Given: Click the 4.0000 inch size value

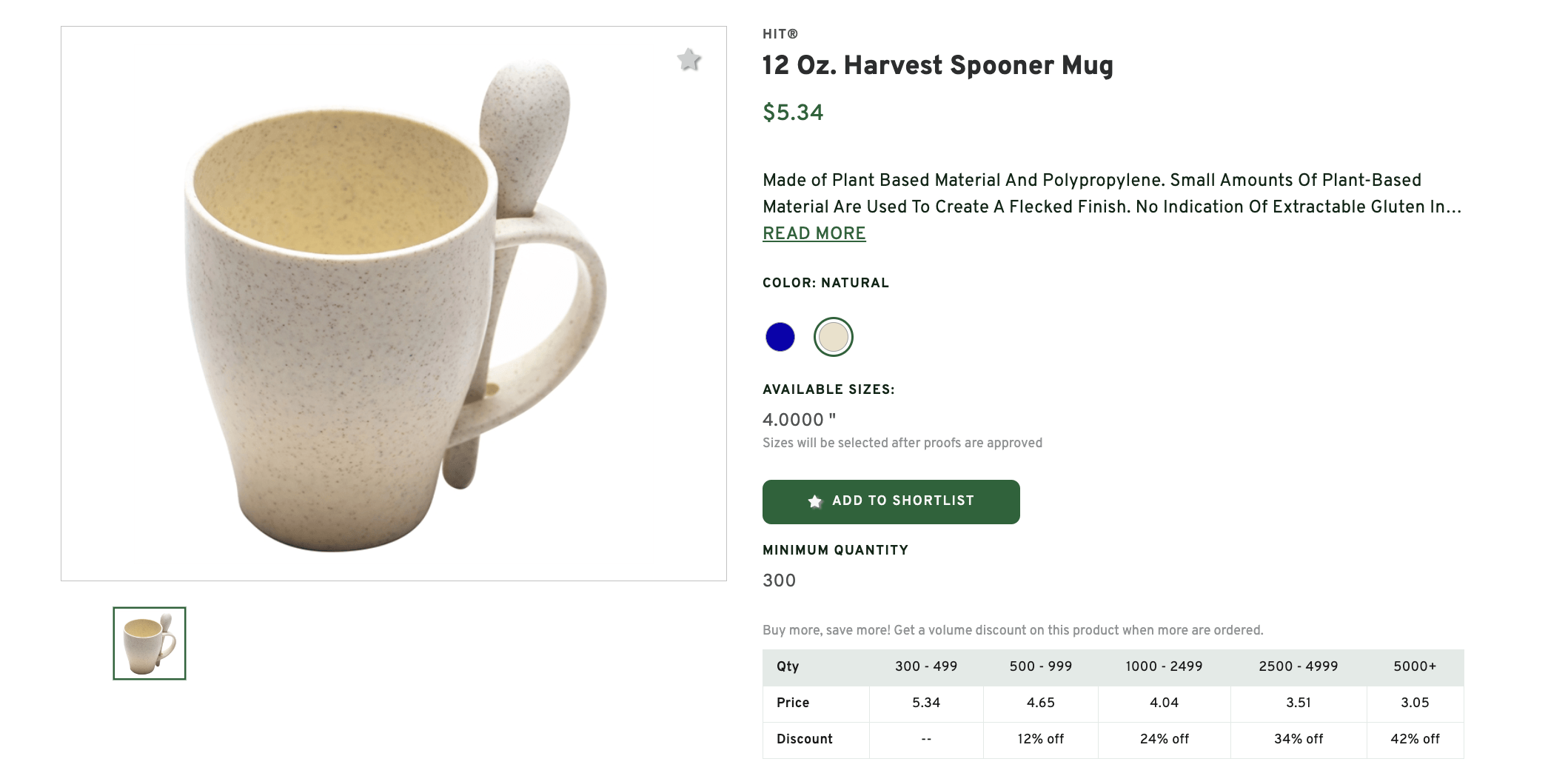Looking at the screenshot, I should tap(797, 420).
